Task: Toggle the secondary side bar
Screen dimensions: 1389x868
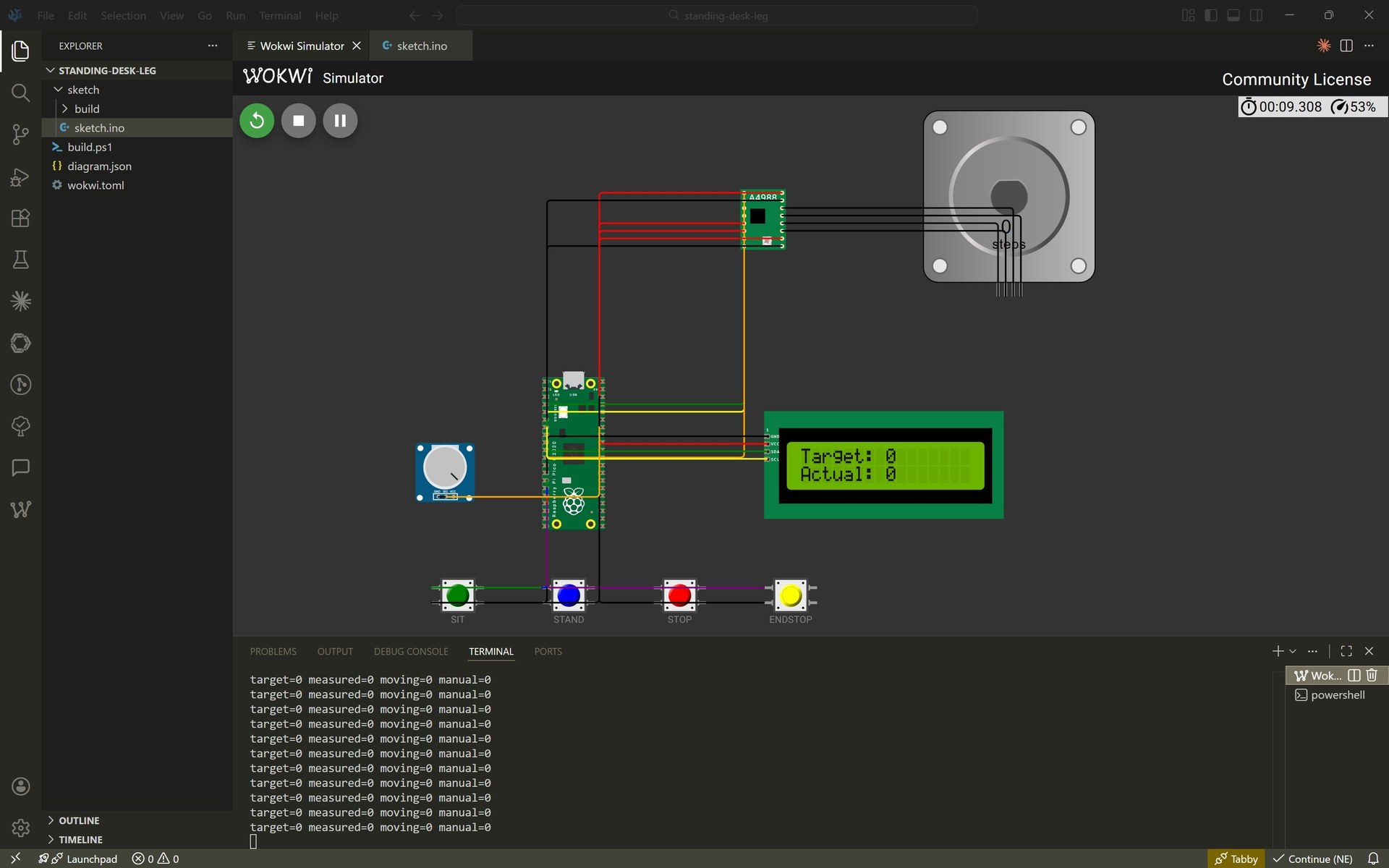Action: point(1257,14)
